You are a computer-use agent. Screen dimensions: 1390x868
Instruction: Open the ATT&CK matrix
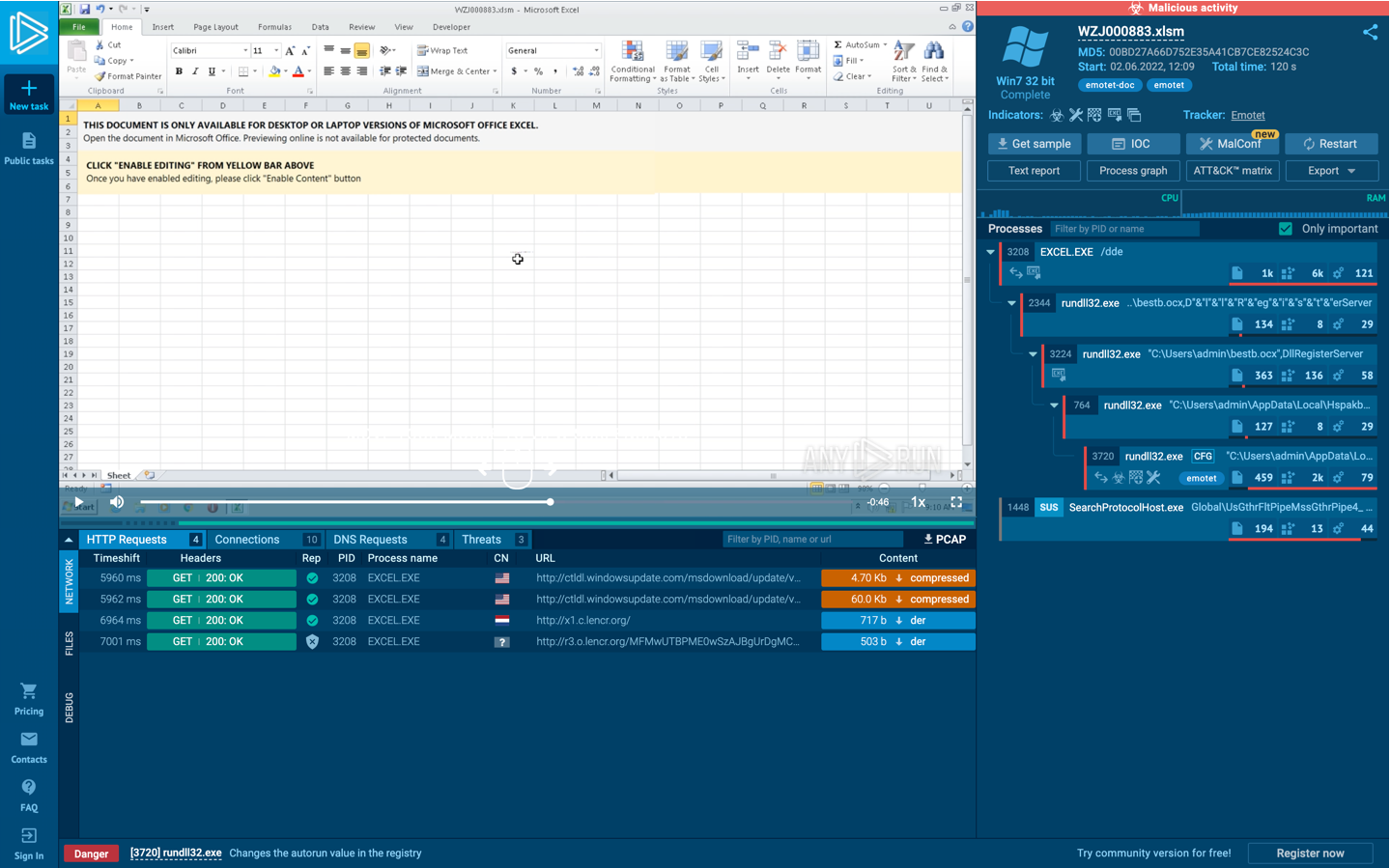tap(1232, 171)
